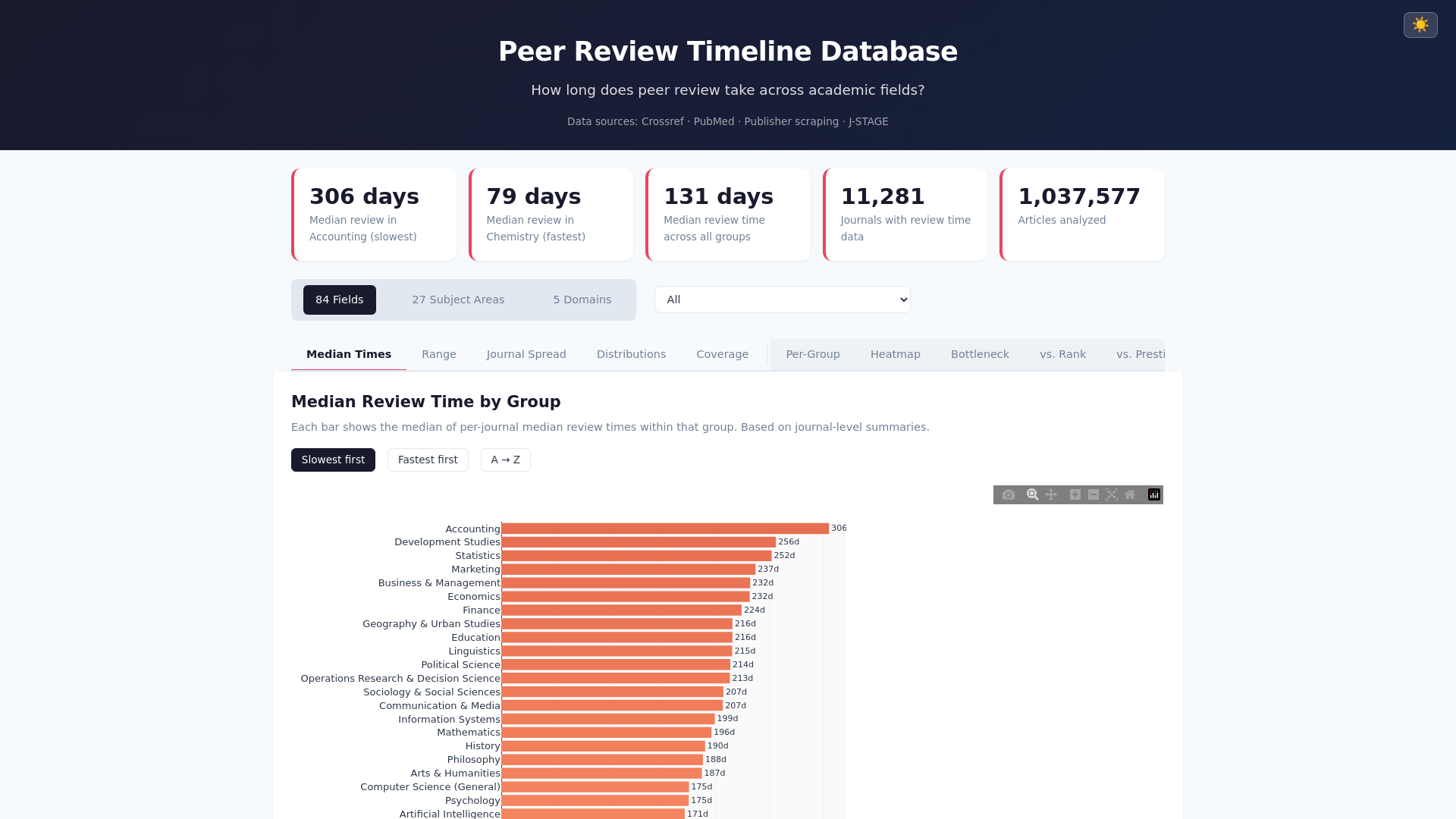Click the Communication & Media label
The height and width of the screenshot is (819, 1456).
click(440, 706)
